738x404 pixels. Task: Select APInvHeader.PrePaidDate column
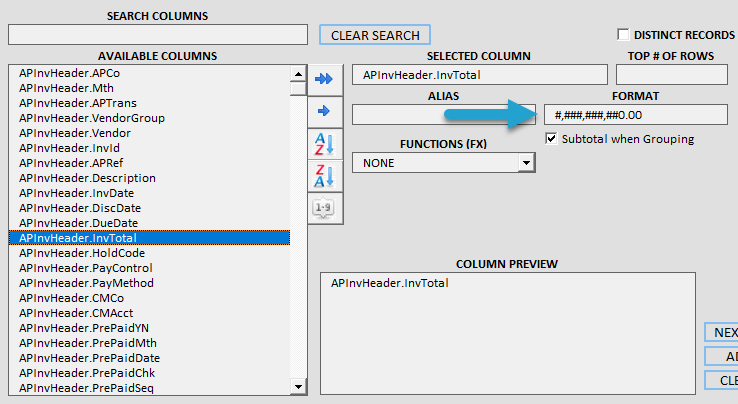pos(150,358)
